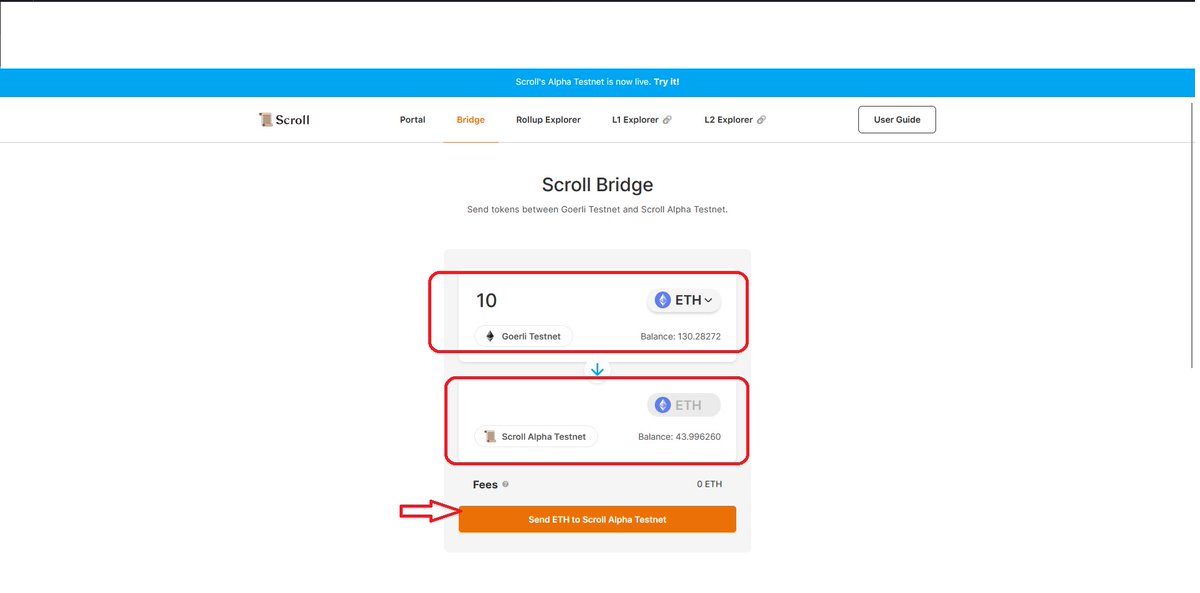This screenshot has height=593, width=1200.
Task: Click the Goerli Testnet network chip
Action: [x=523, y=336]
